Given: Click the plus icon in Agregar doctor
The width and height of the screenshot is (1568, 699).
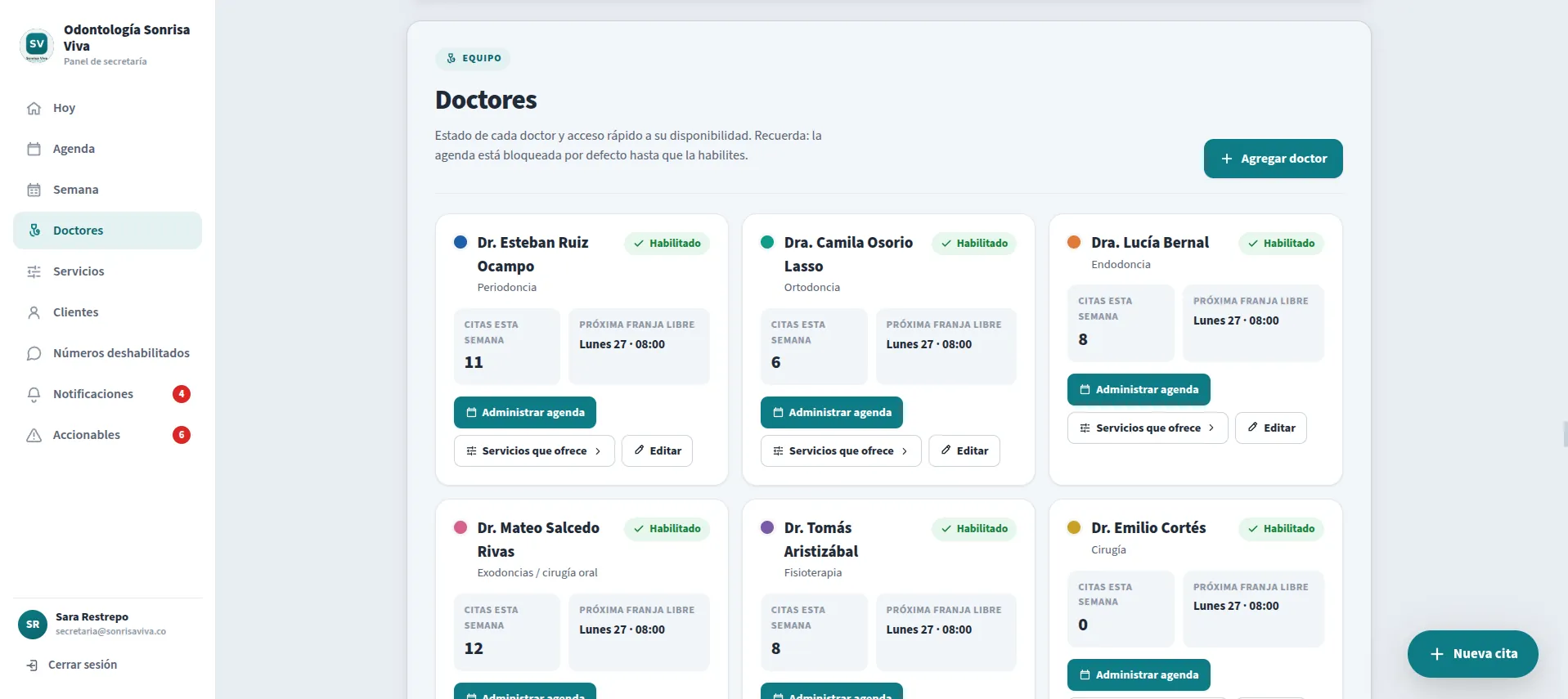Looking at the screenshot, I should coord(1226,159).
